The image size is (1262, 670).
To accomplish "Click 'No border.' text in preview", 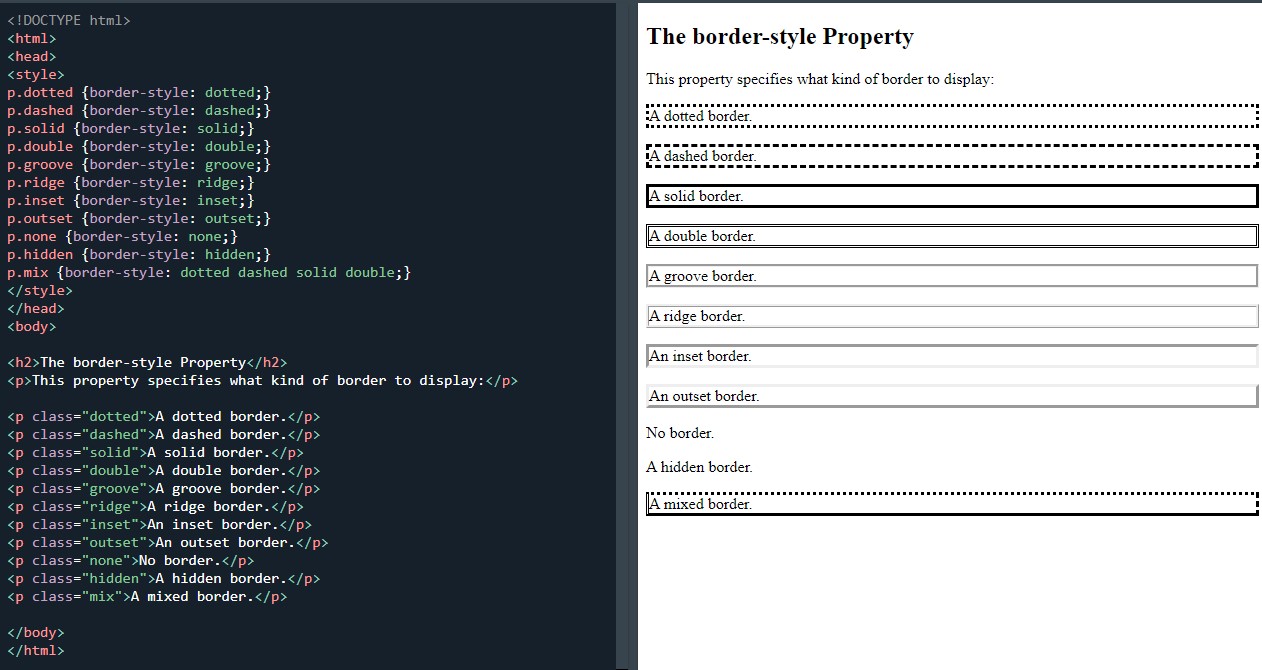I will [680, 433].
